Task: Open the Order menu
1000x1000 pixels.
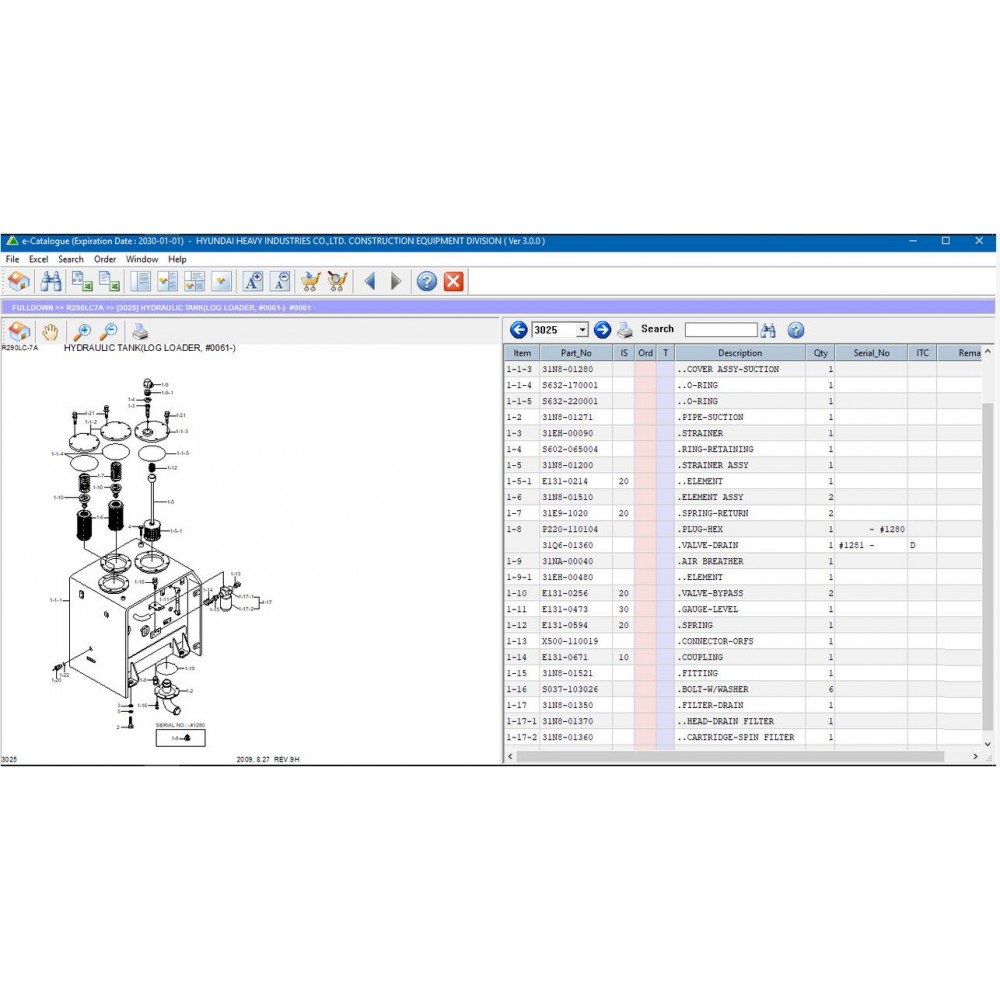Action: pyautogui.click(x=104, y=259)
